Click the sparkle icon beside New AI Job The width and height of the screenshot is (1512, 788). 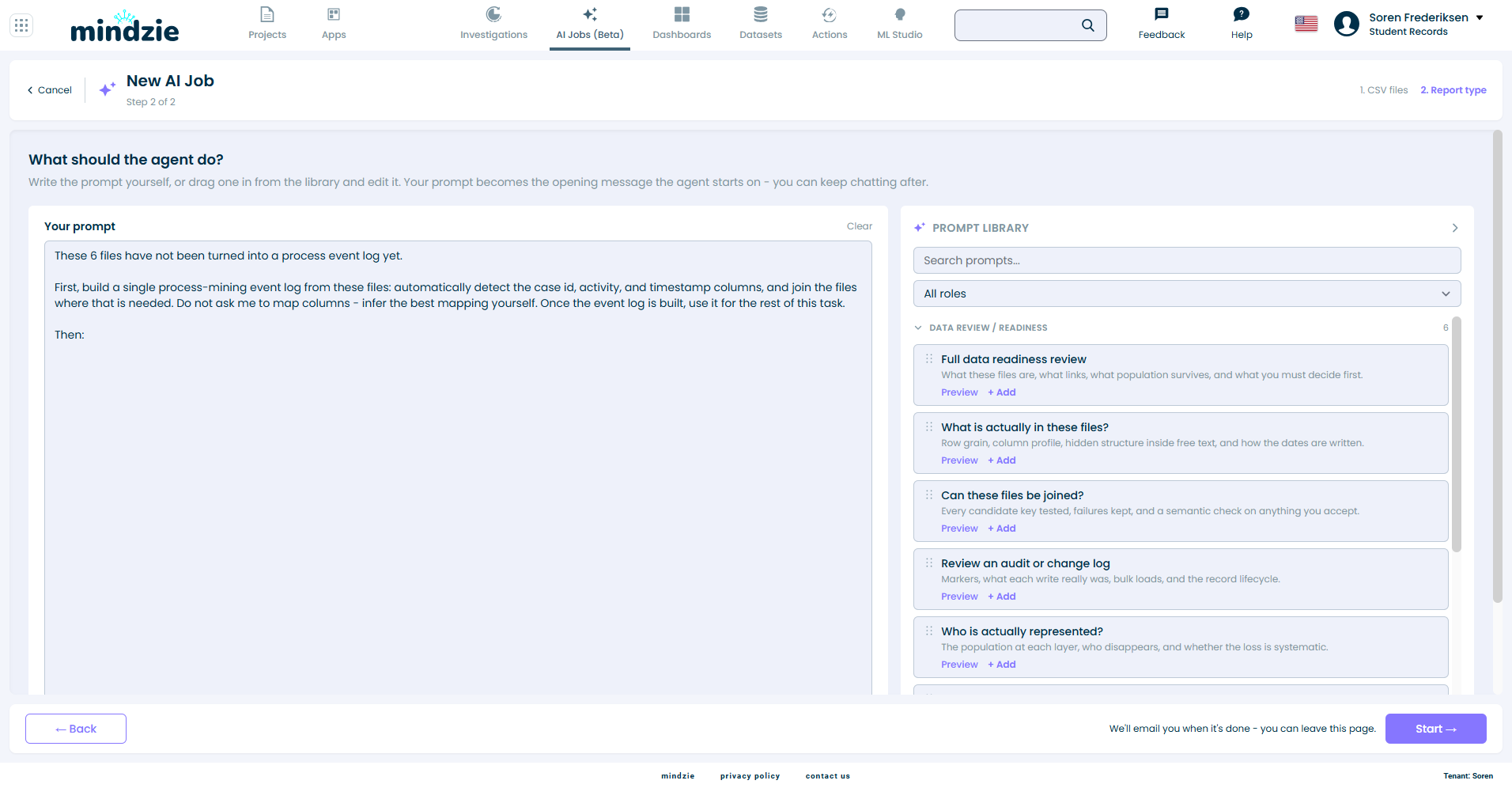pos(107,89)
